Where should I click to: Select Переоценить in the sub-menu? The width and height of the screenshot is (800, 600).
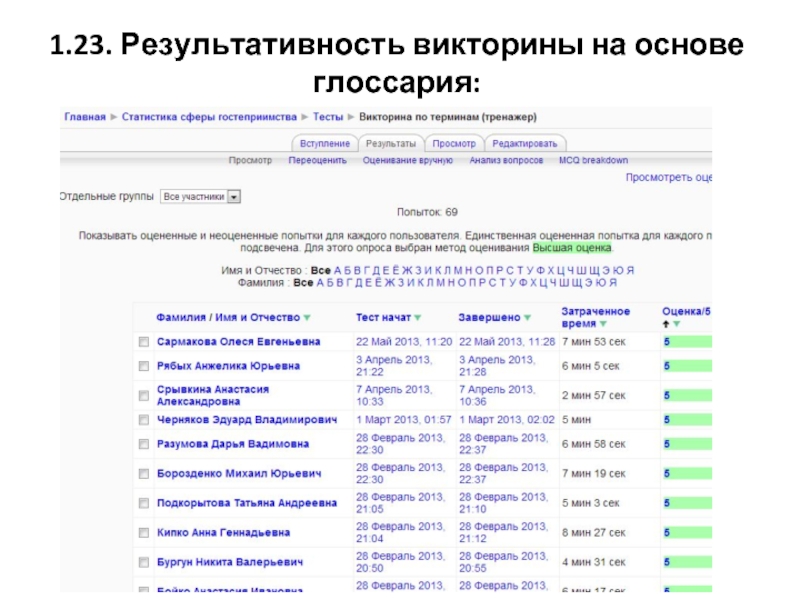tap(317, 160)
